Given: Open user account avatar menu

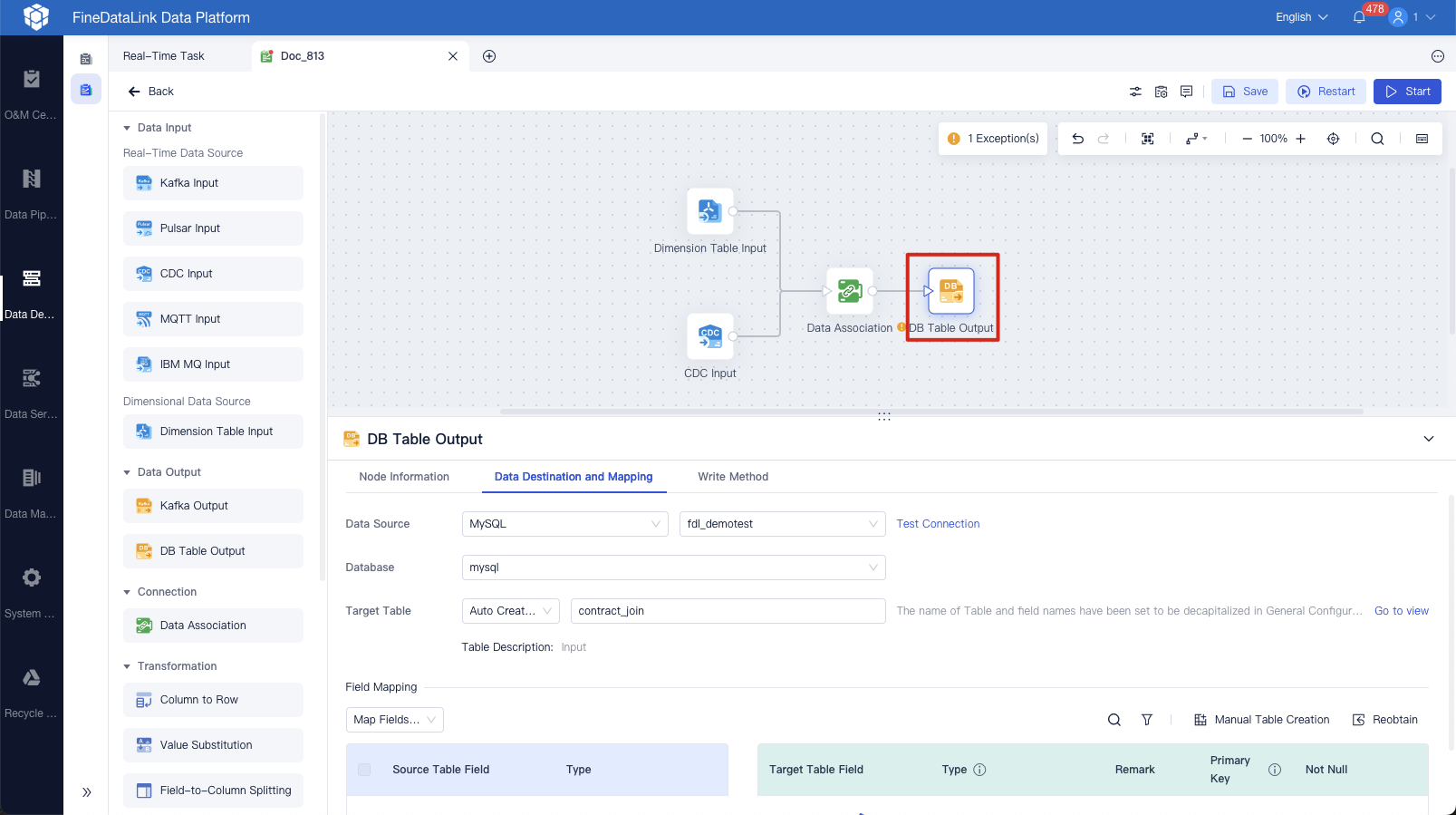Looking at the screenshot, I should tap(1398, 17).
